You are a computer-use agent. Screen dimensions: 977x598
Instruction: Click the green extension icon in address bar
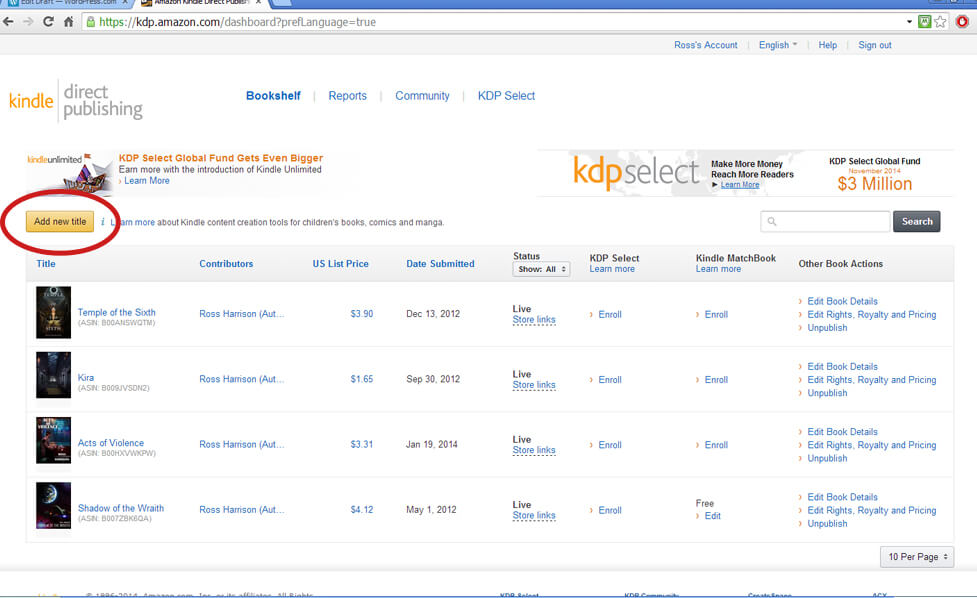click(x=925, y=22)
